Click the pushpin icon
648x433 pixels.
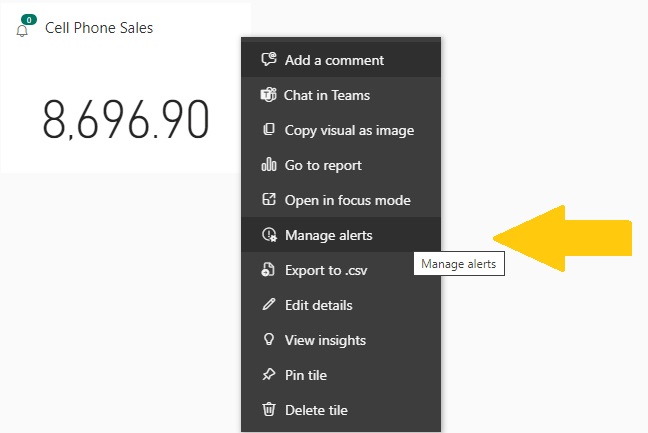[269, 374]
